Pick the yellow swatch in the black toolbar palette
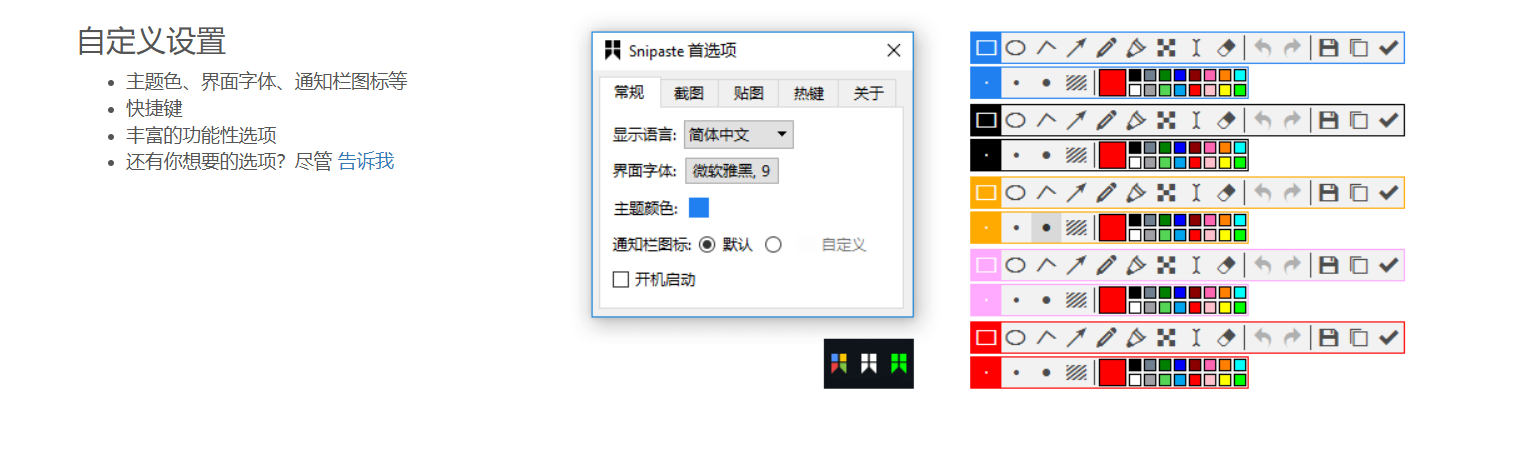1539x453 pixels. point(1225,163)
